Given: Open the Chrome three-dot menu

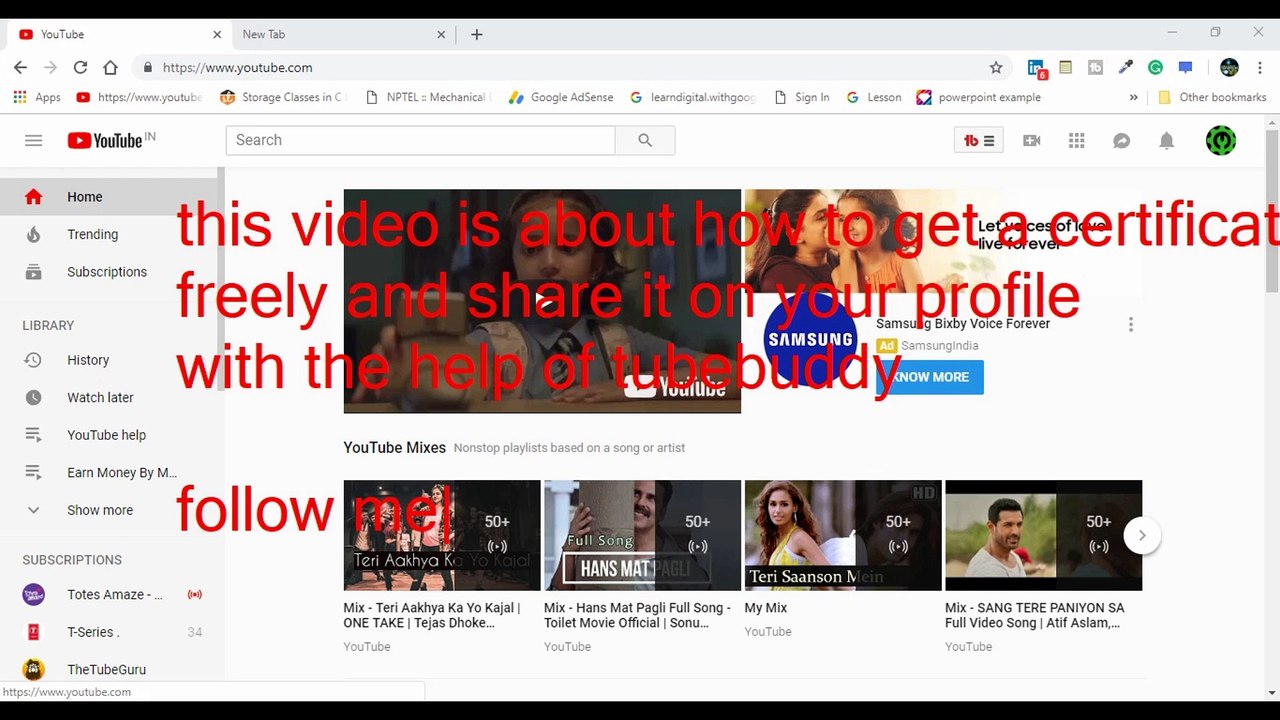Looking at the screenshot, I should [x=1259, y=67].
